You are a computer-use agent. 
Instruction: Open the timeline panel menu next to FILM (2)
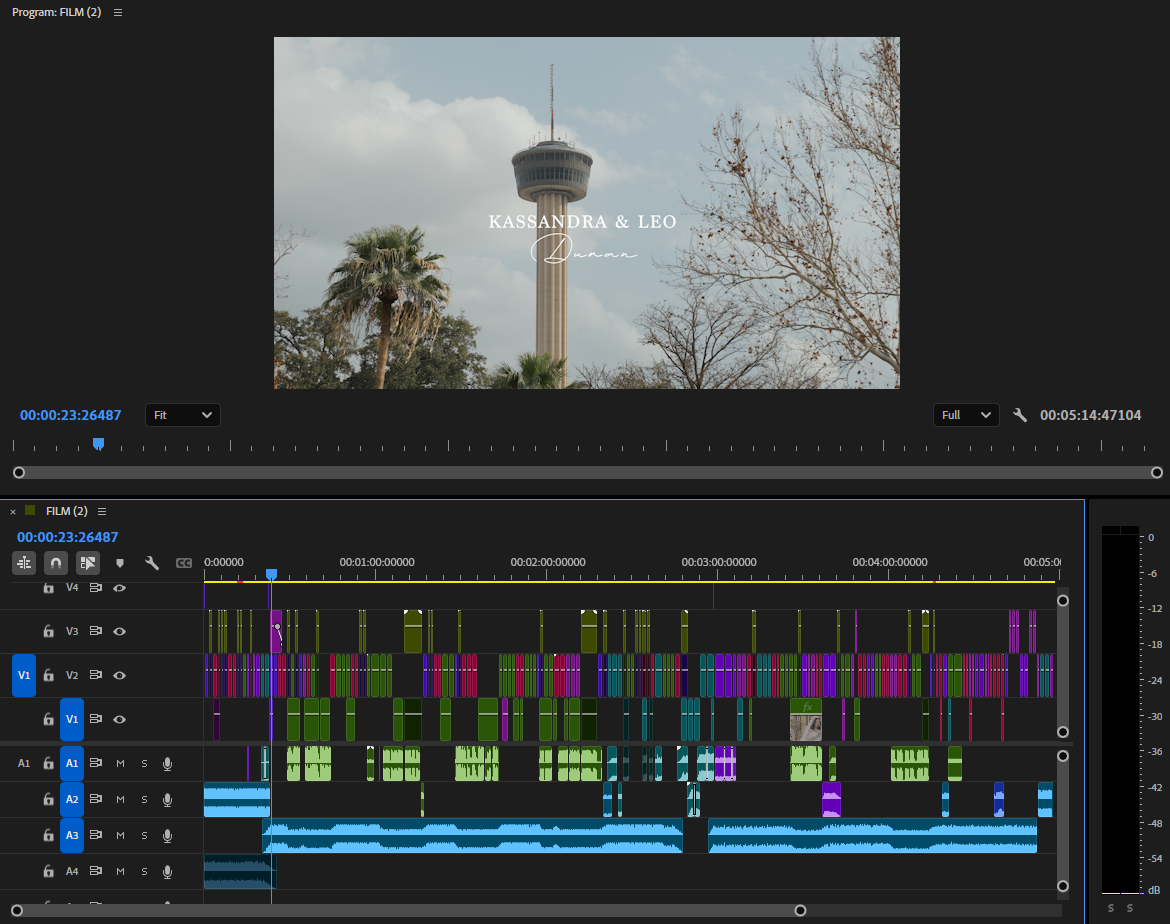click(x=102, y=511)
